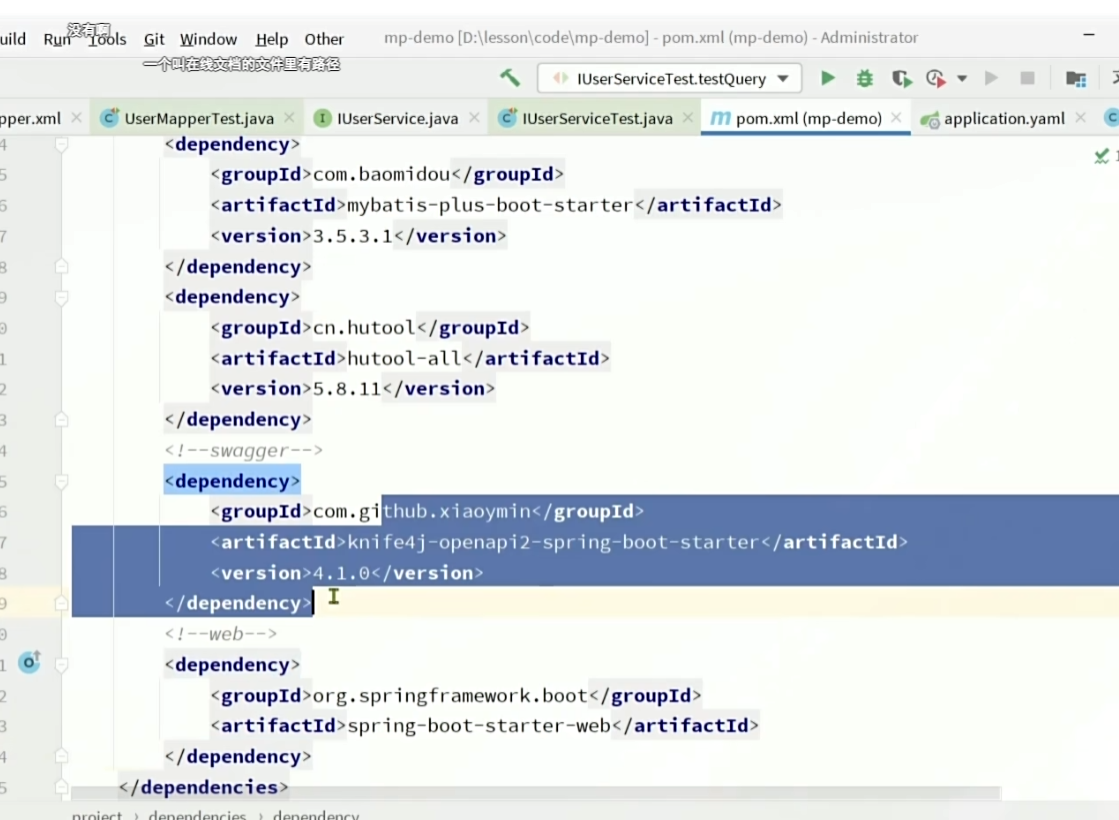Close the IUserServiceTest.java tab

pos(687,118)
